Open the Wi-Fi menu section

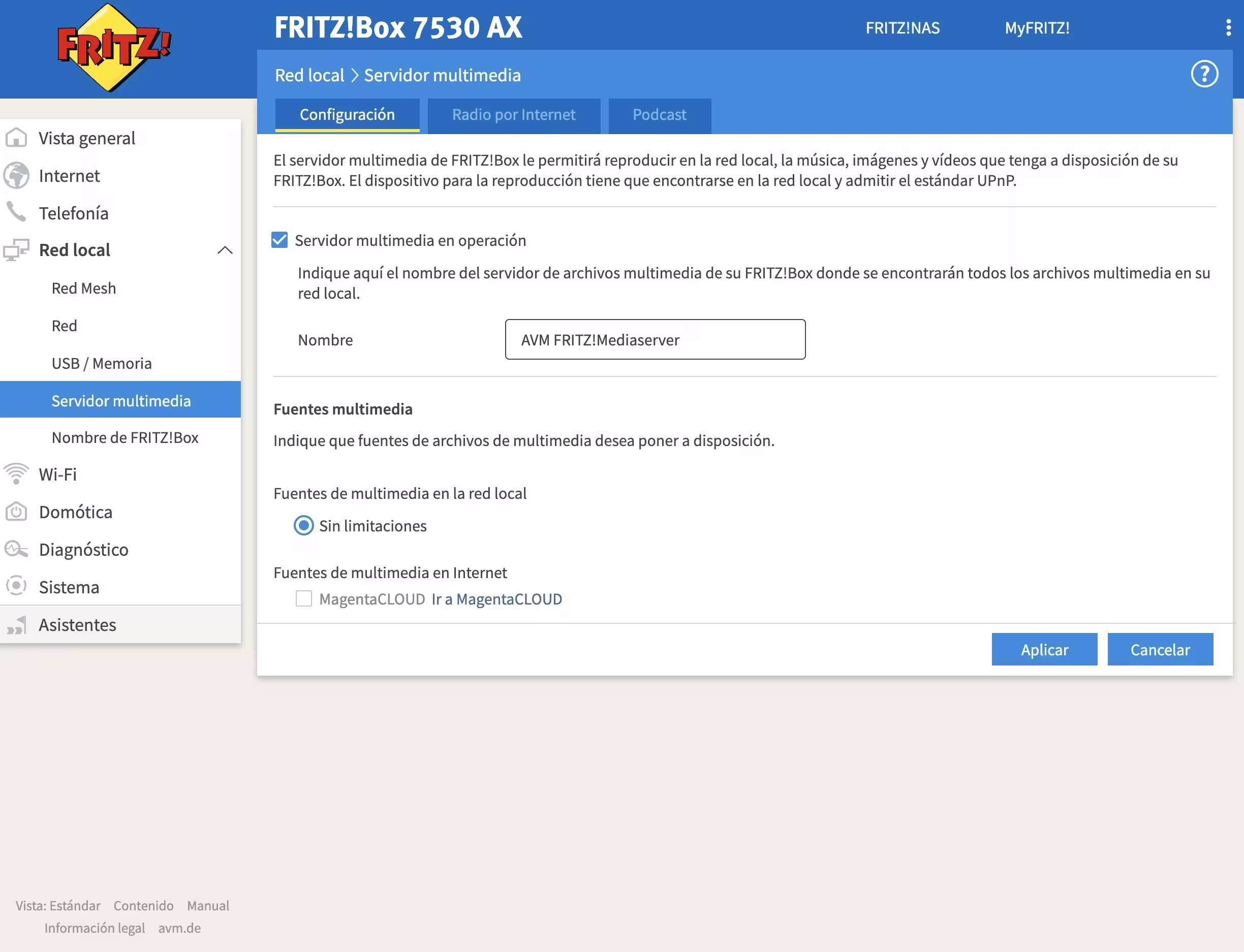pyautogui.click(x=120, y=474)
